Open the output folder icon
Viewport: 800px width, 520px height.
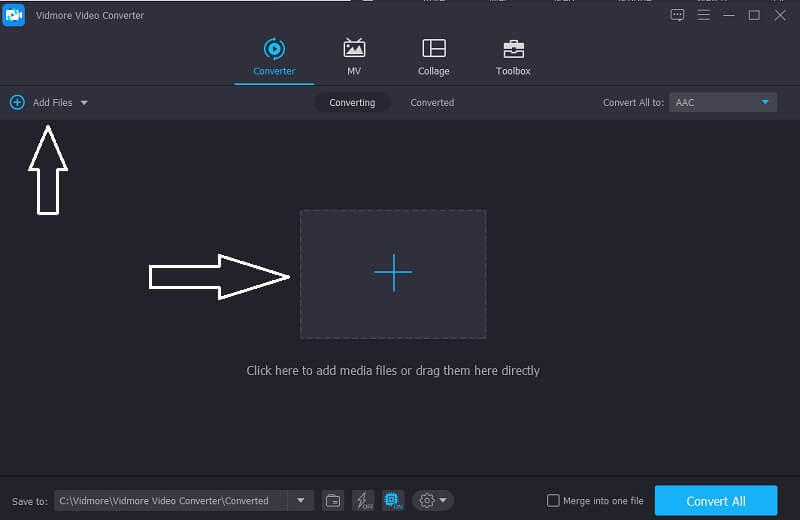pos(333,500)
